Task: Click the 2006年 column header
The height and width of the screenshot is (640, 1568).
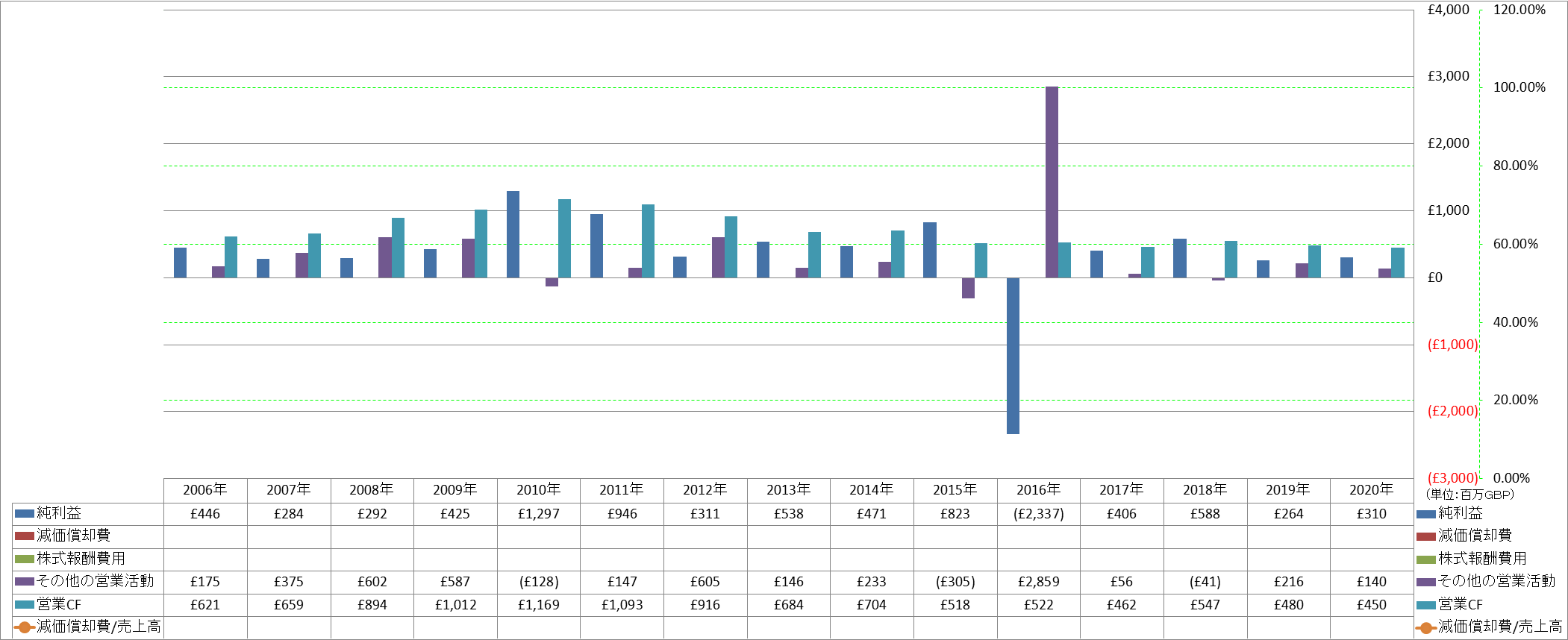Action: point(205,490)
